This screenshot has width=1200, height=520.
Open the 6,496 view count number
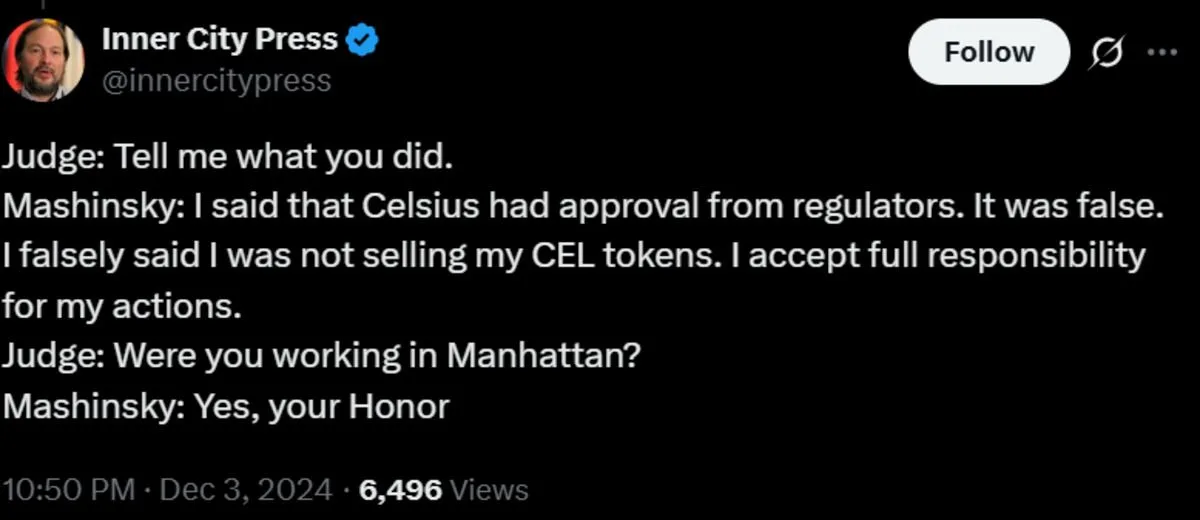[399, 489]
